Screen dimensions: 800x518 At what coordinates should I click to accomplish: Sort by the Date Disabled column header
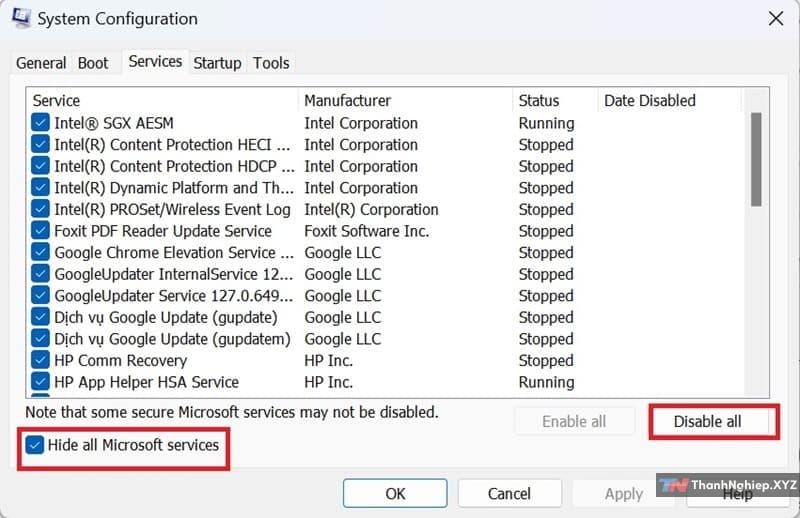pyautogui.click(x=669, y=101)
